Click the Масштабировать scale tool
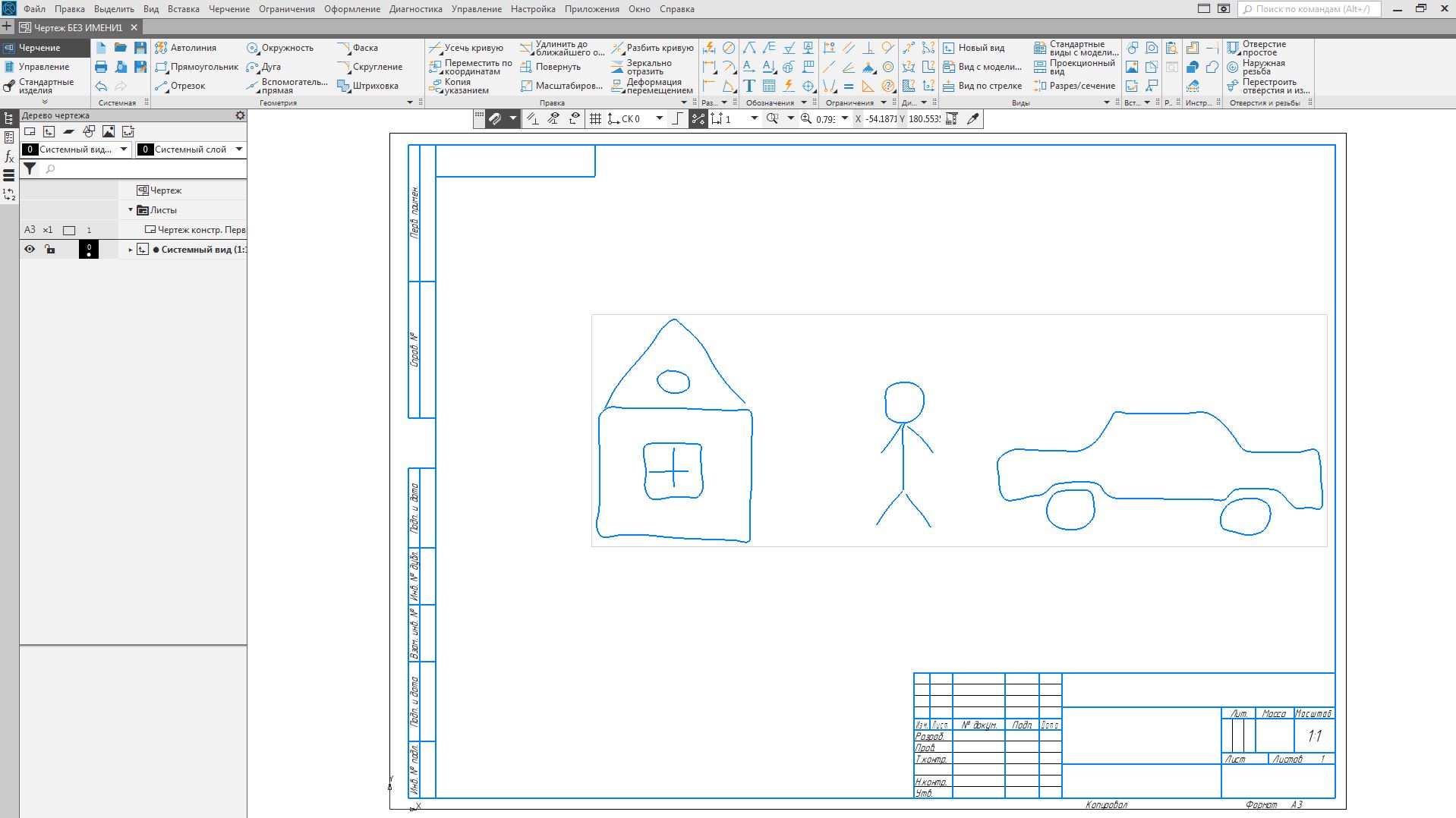This screenshot has width=1456, height=818. click(561, 86)
